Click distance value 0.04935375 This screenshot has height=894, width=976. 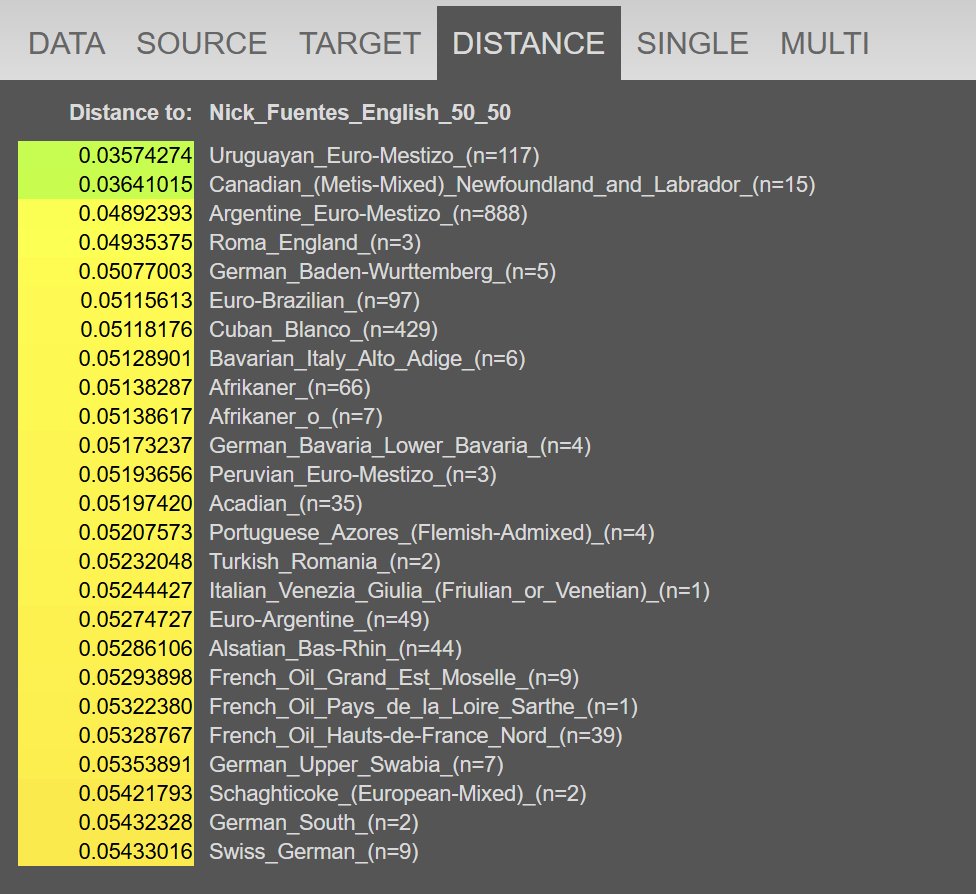pyautogui.click(x=136, y=243)
